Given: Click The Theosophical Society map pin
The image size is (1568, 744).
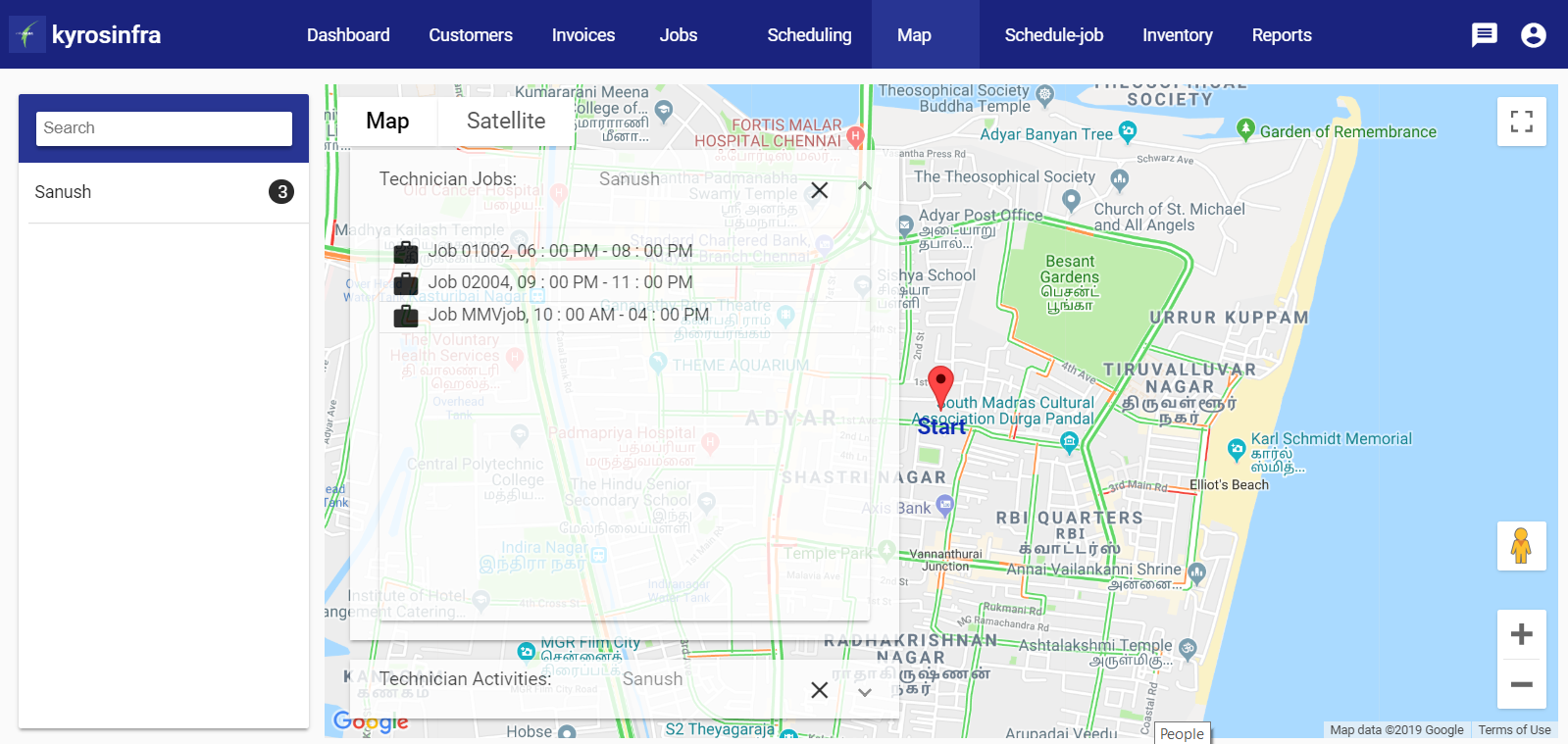Looking at the screenshot, I should point(1119,179).
